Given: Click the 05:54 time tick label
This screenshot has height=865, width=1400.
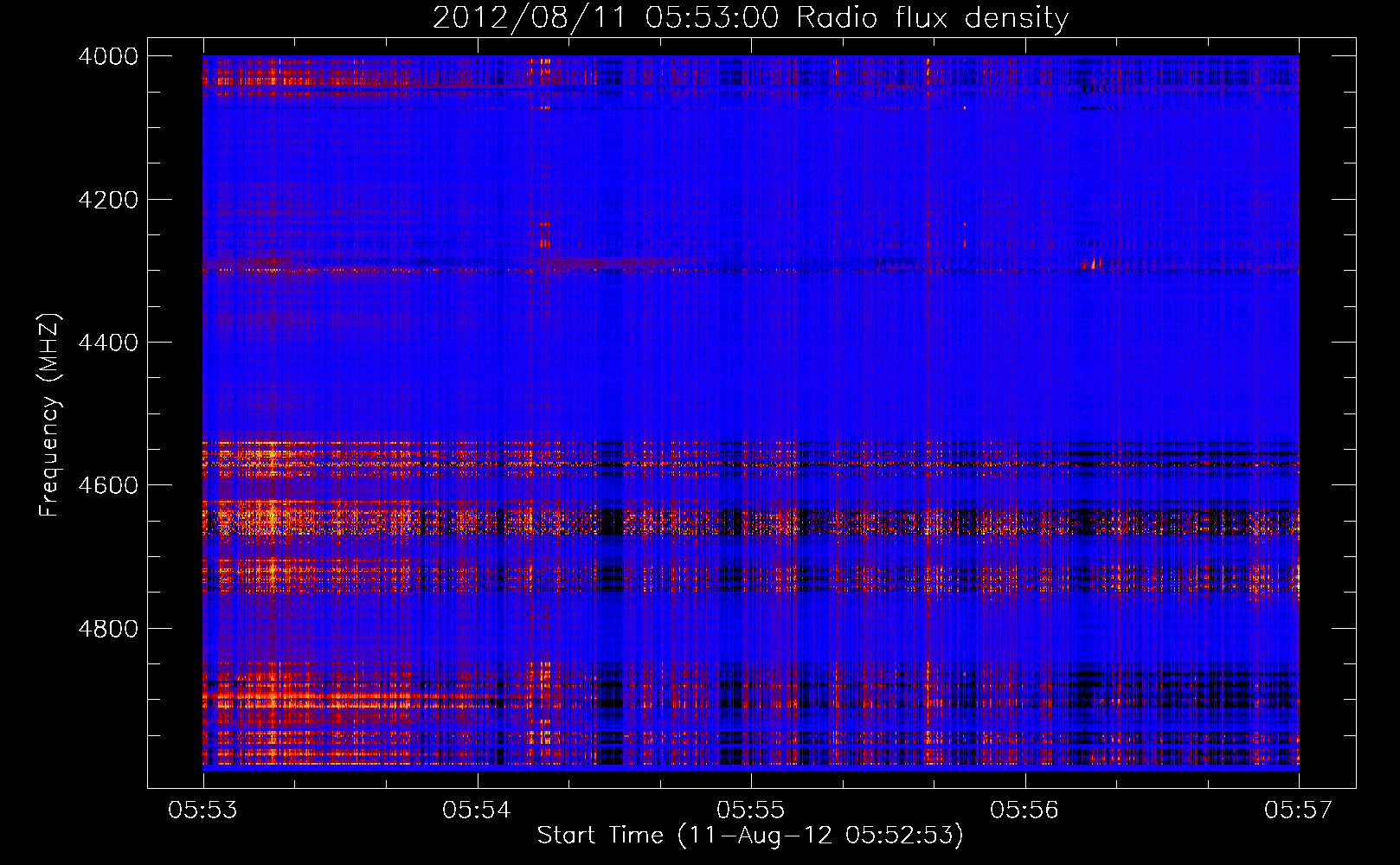Looking at the screenshot, I should (x=477, y=810).
